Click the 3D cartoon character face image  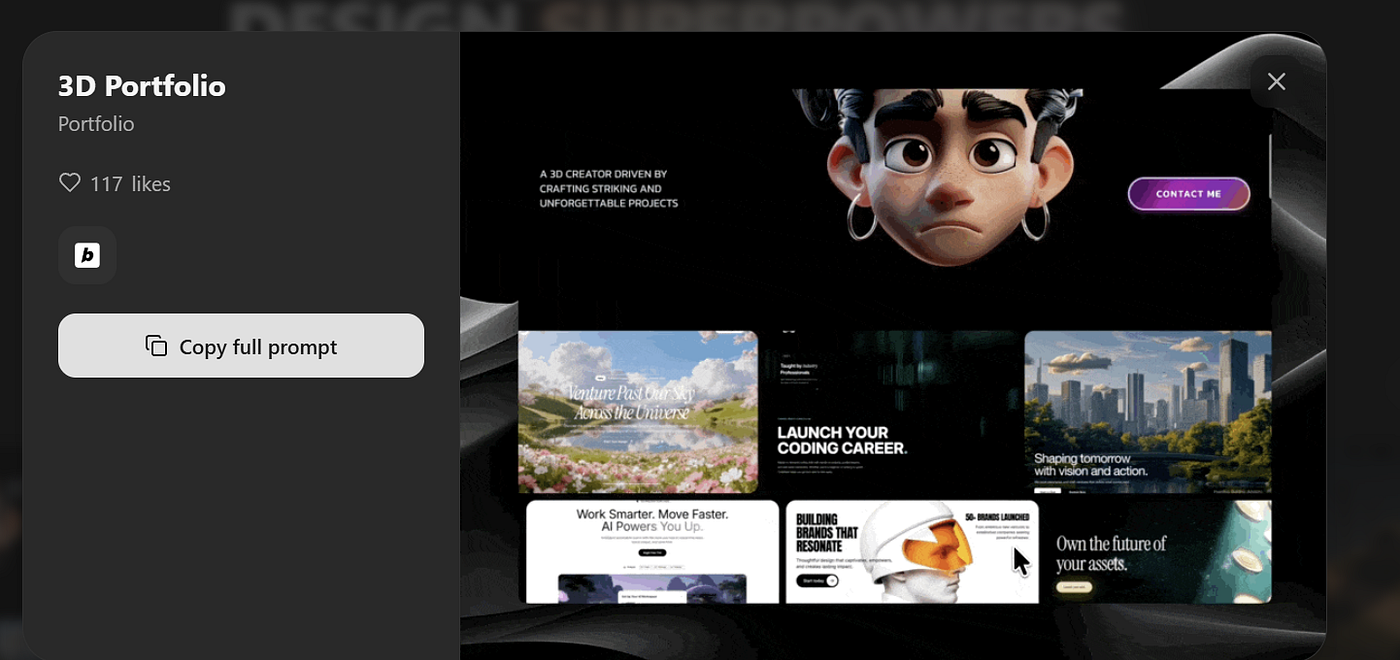(947, 177)
